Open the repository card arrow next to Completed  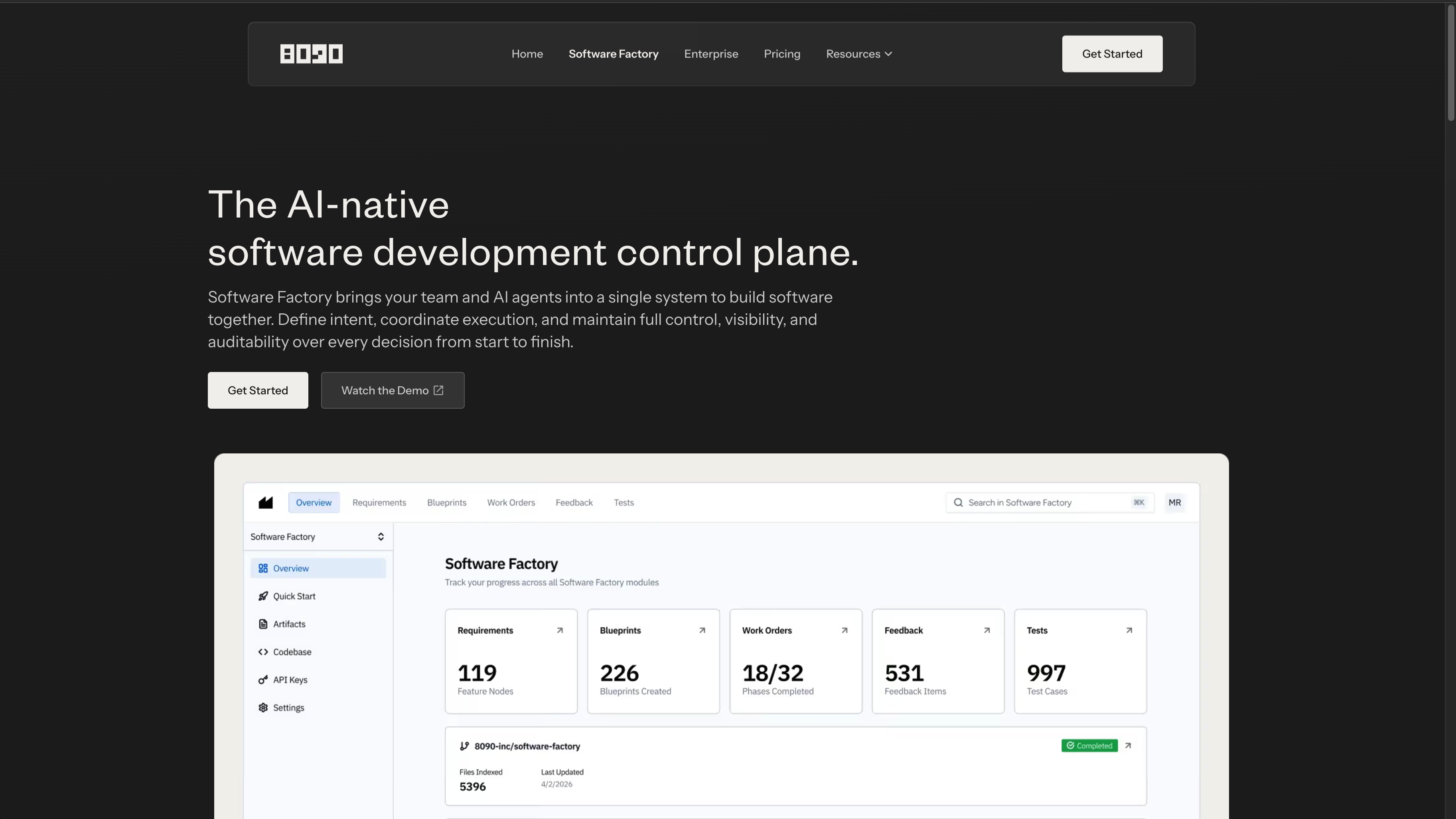pos(1128,746)
